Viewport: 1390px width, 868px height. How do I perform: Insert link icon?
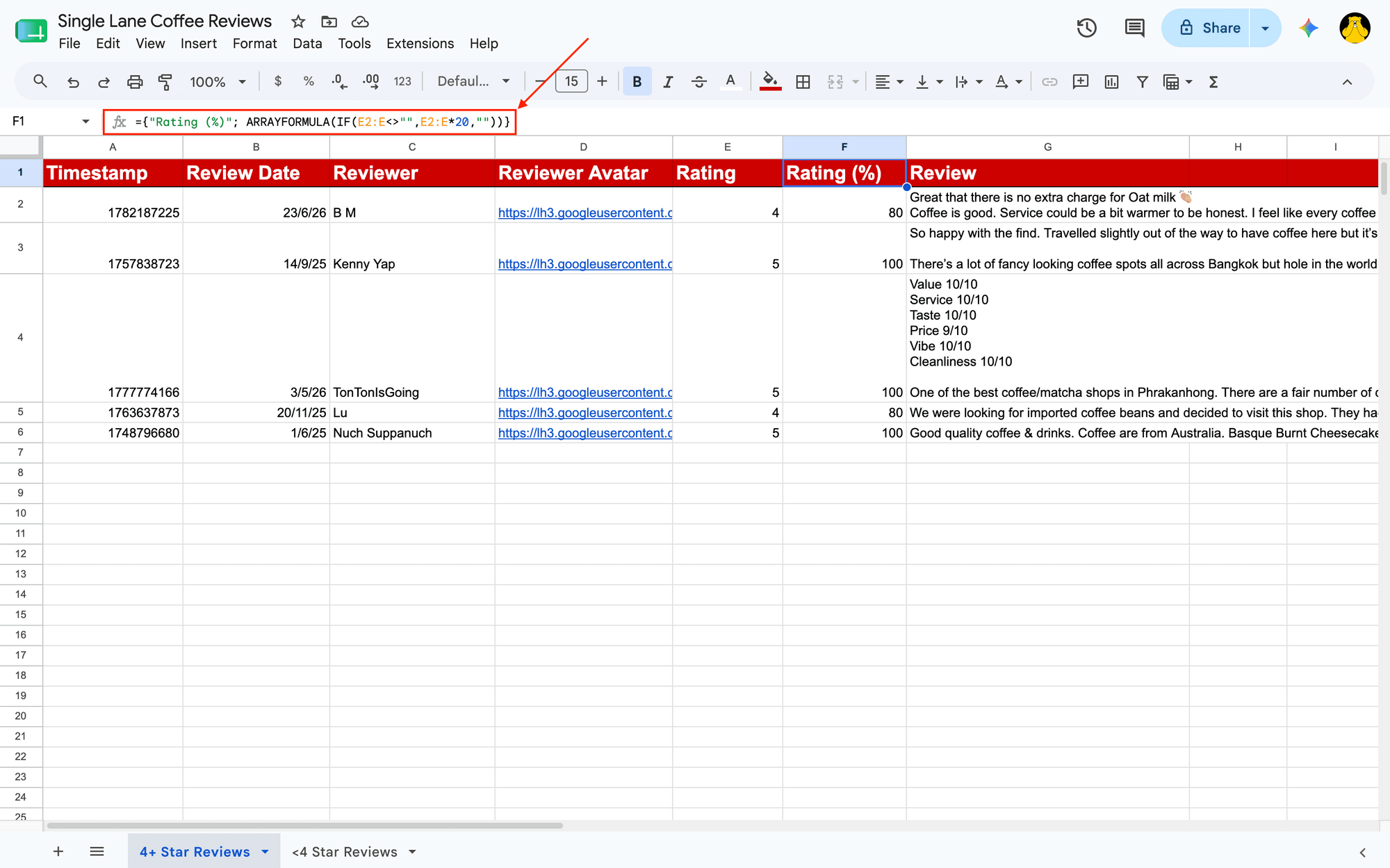(1049, 82)
